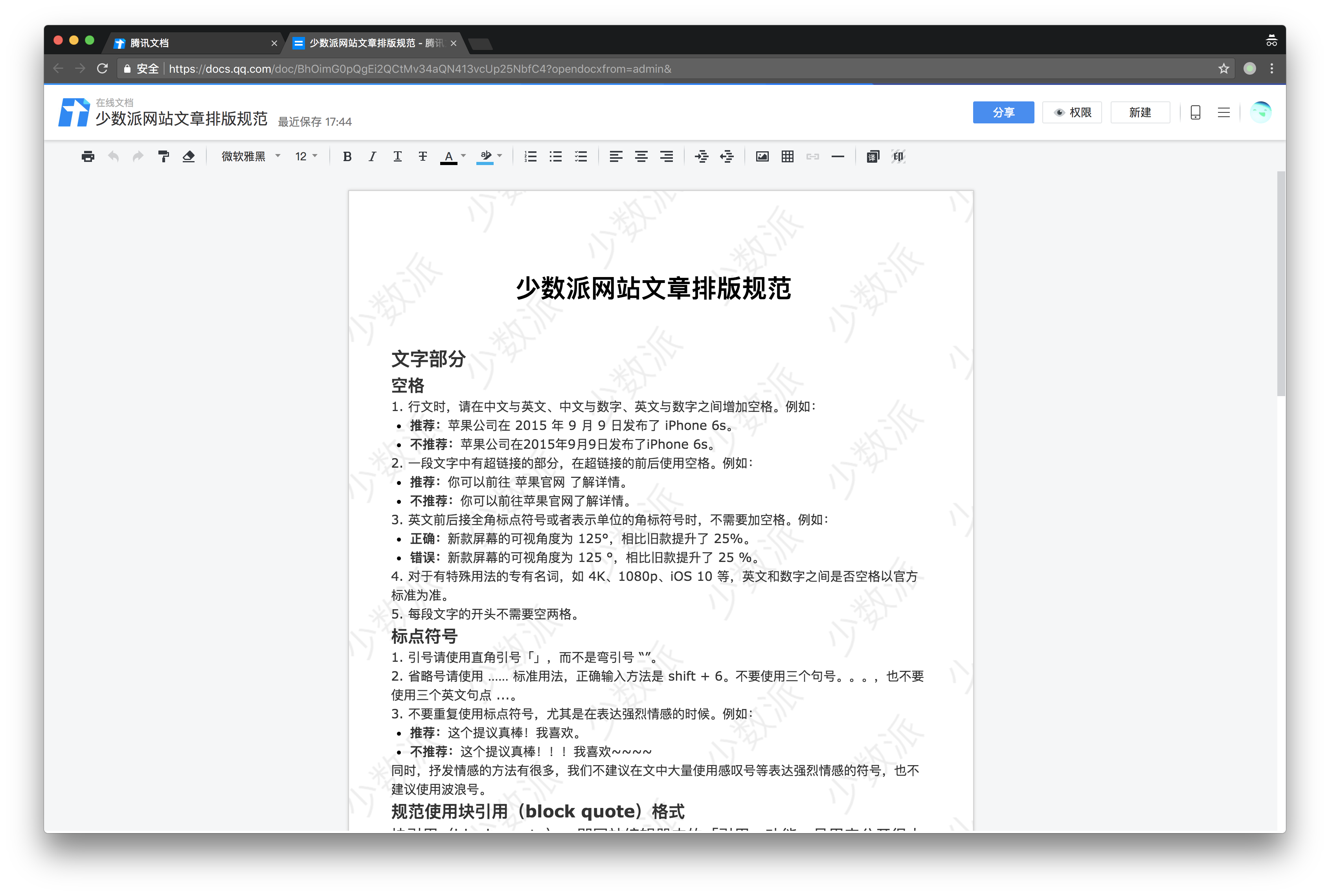Toggle strikethrough formatting

[423, 156]
